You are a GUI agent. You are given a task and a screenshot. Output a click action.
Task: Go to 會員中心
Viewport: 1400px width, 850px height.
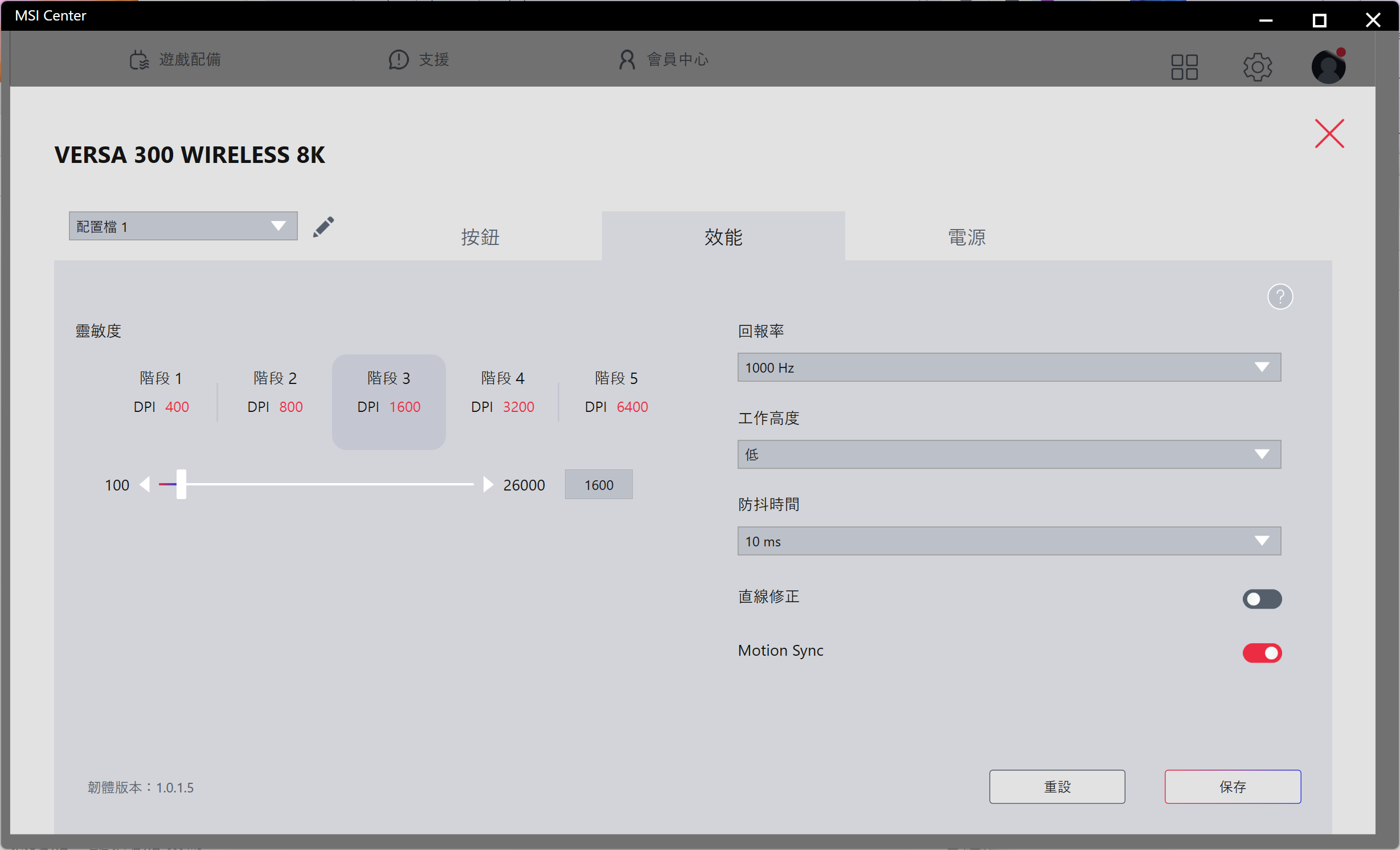click(678, 59)
